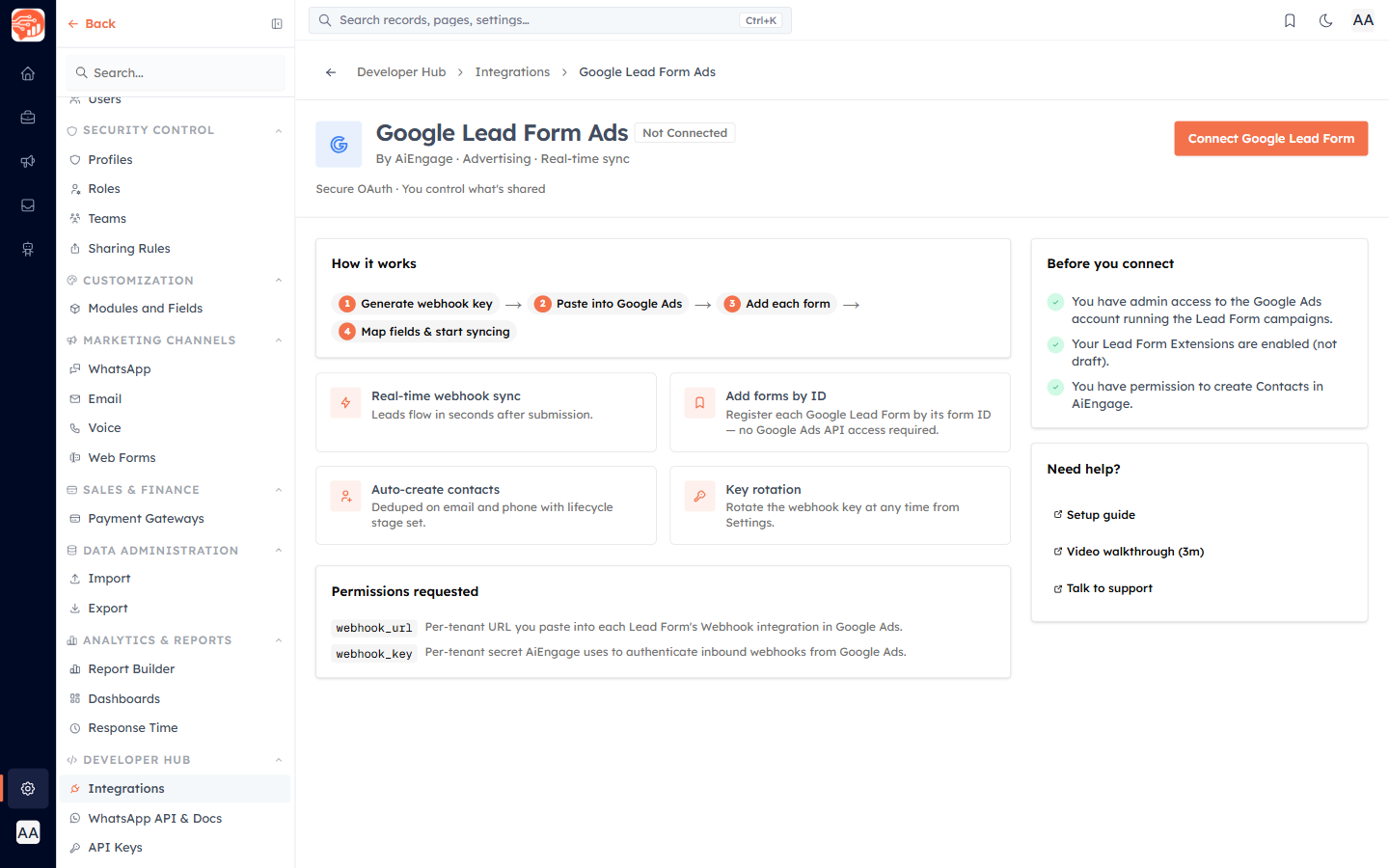1389x868 pixels.
Task: Collapse the Developer Hub section chevron
Action: 279,760
